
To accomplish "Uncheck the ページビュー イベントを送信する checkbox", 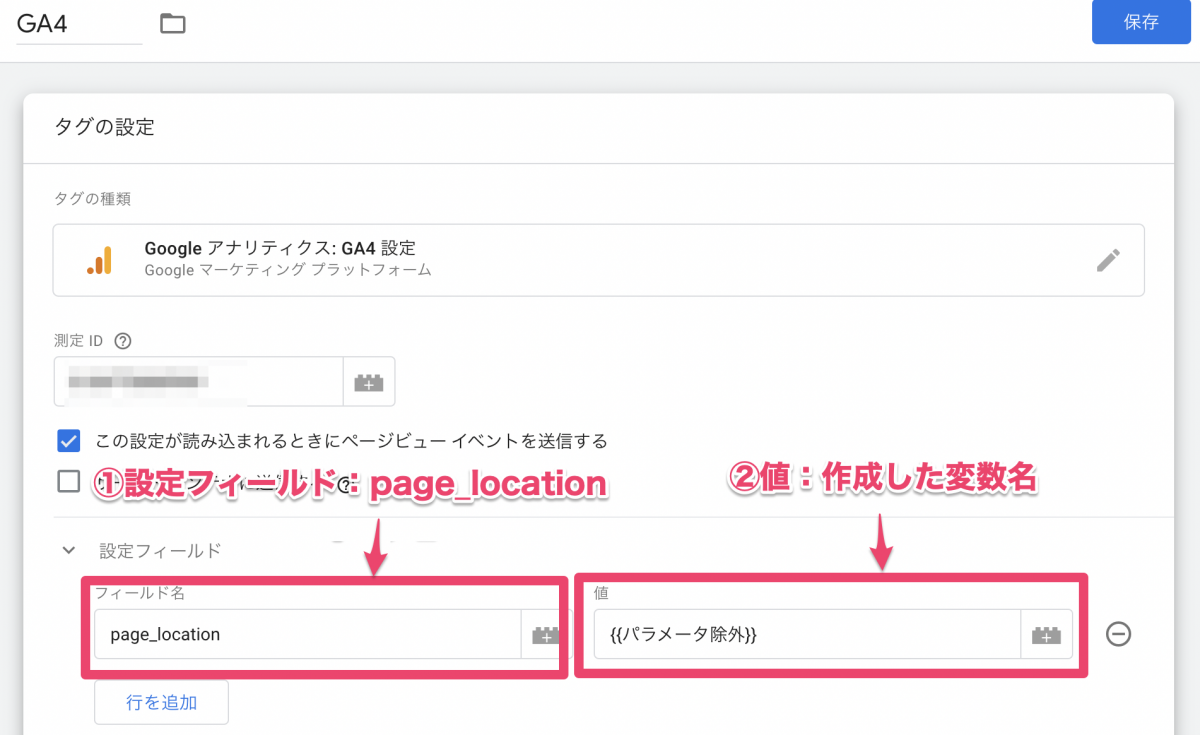I will 69,441.
